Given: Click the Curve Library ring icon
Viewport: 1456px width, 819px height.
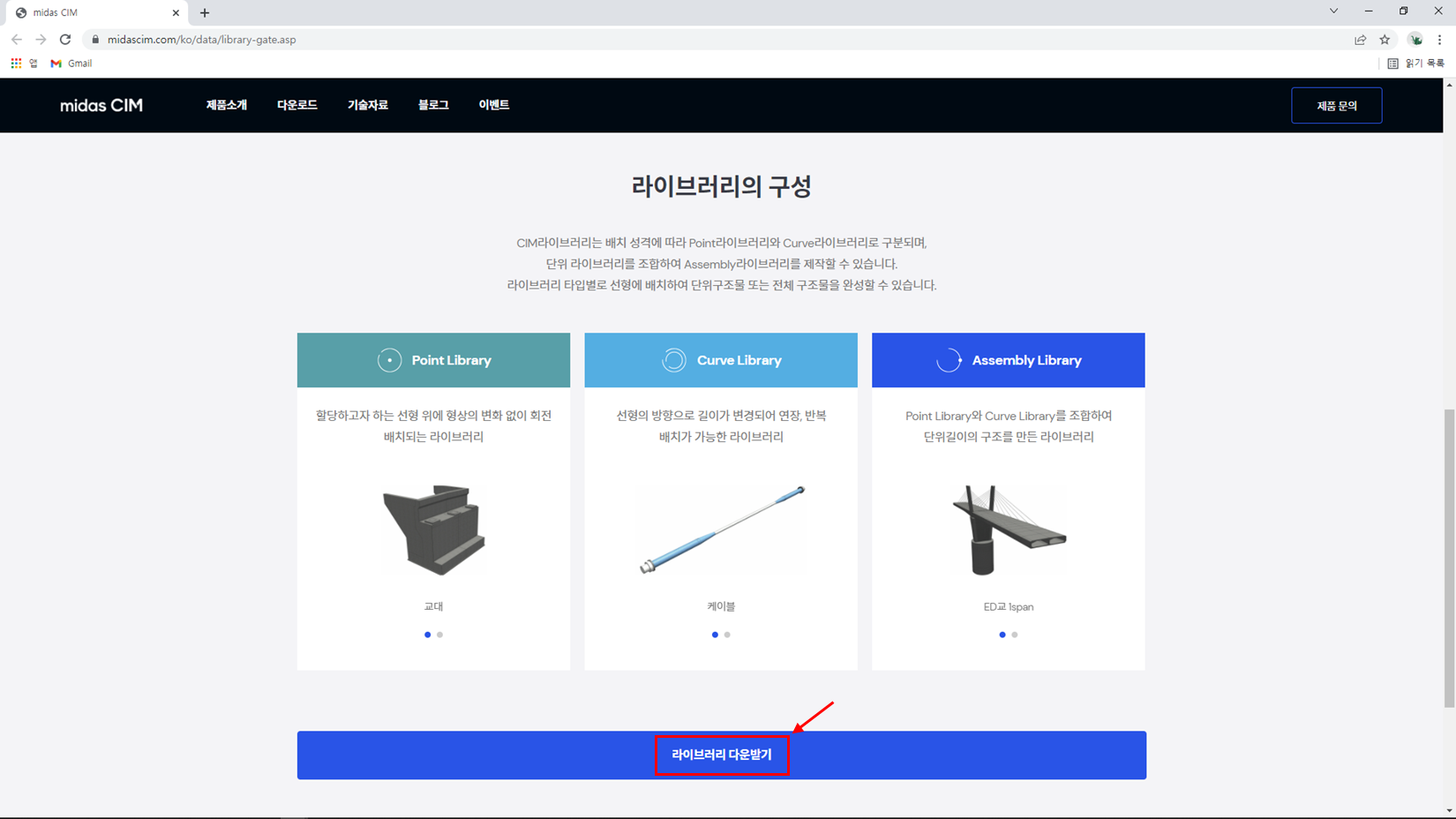Looking at the screenshot, I should coord(674,360).
